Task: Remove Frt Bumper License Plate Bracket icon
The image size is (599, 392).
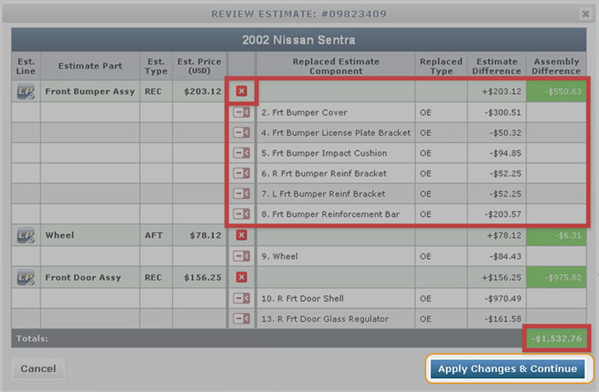Action: tap(241, 133)
